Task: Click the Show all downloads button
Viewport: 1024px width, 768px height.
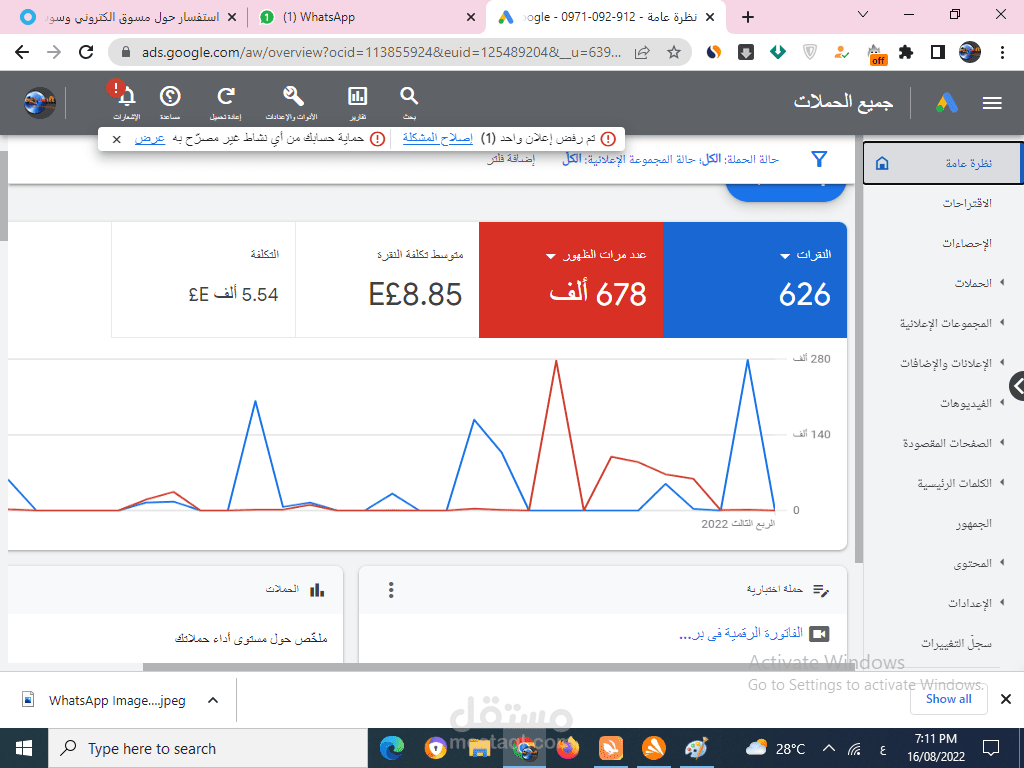Action: [x=948, y=699]
